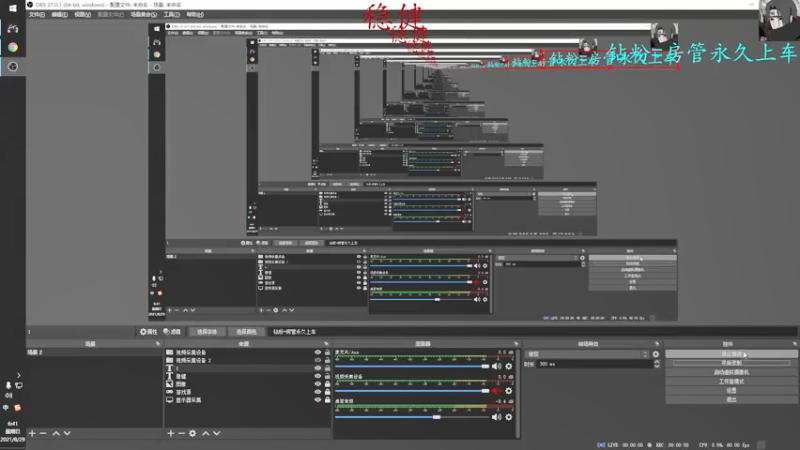Open Settings (设置) in controls
Screen dimensions: 800x450
pyautogui.click(x=732, y=390)
